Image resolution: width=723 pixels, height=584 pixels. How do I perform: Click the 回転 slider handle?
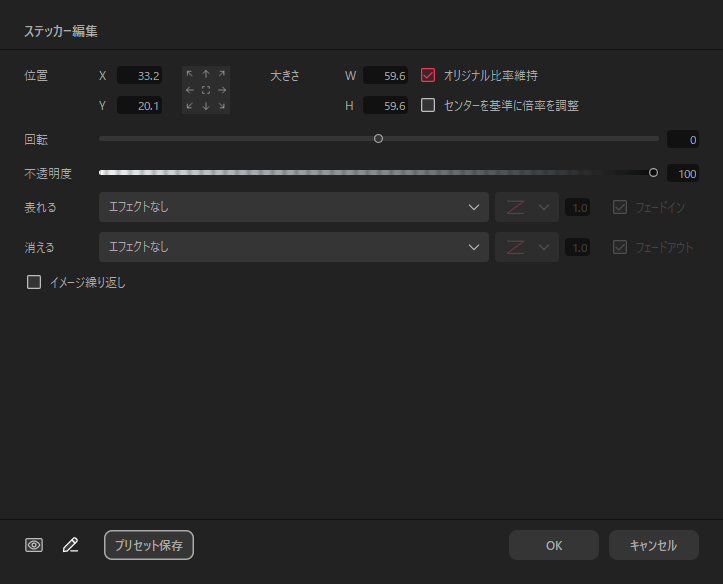point(378,139)
